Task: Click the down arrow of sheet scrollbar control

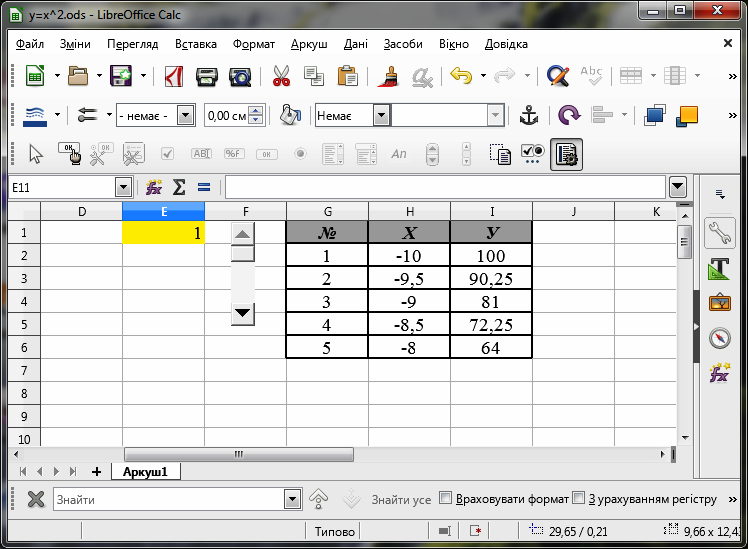Action: (x=242, y=314)
